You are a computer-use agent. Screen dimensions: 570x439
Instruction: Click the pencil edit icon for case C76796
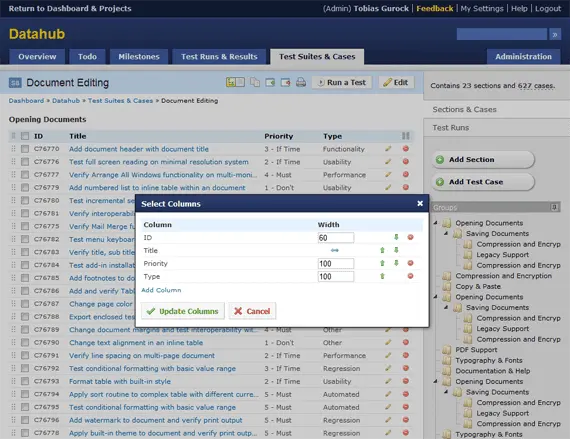point(388,420)
